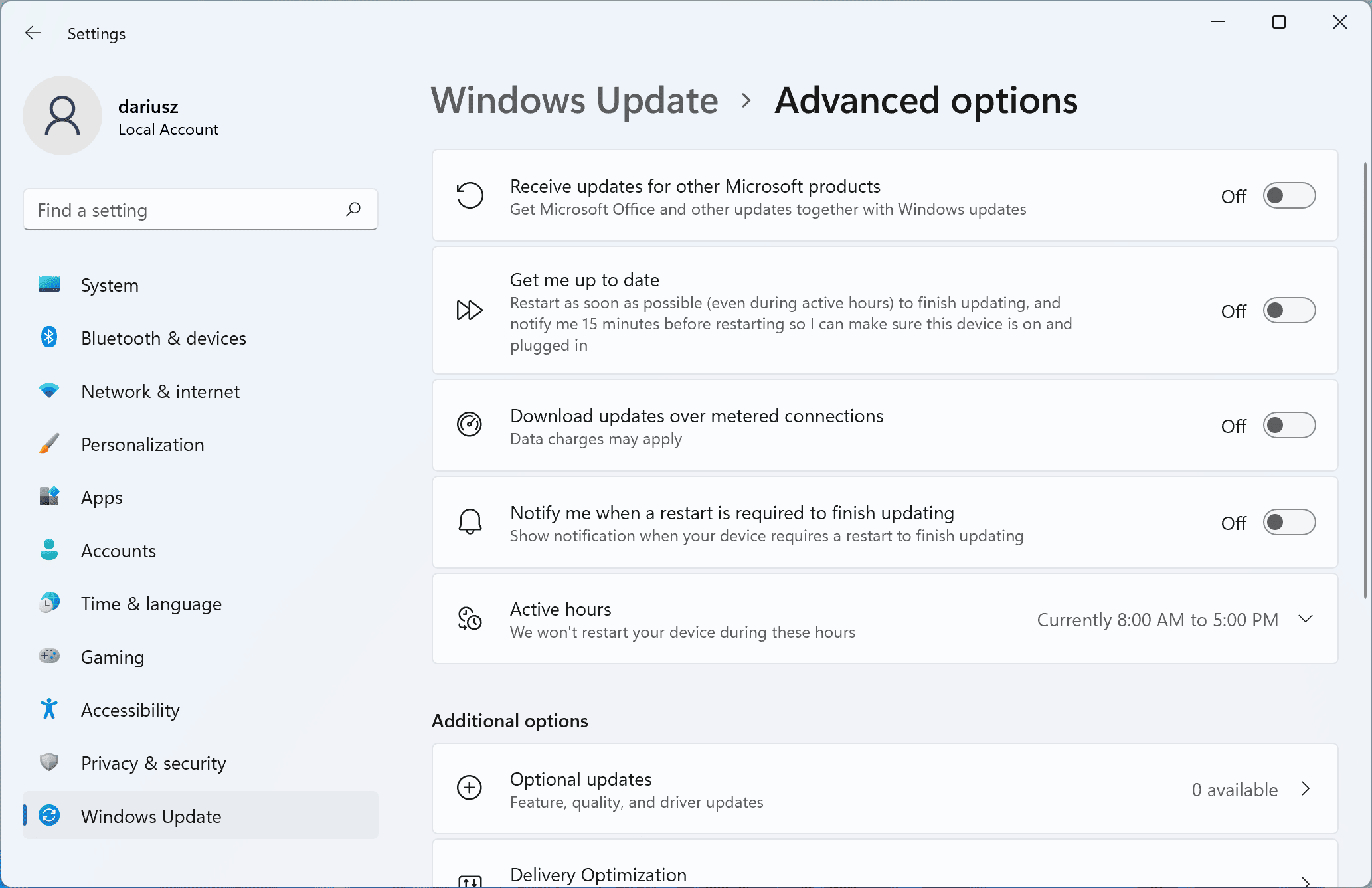Viewport: 1372px width, 888px height.
Task: Click the search magnifier icon
Action: click(353, 209)
